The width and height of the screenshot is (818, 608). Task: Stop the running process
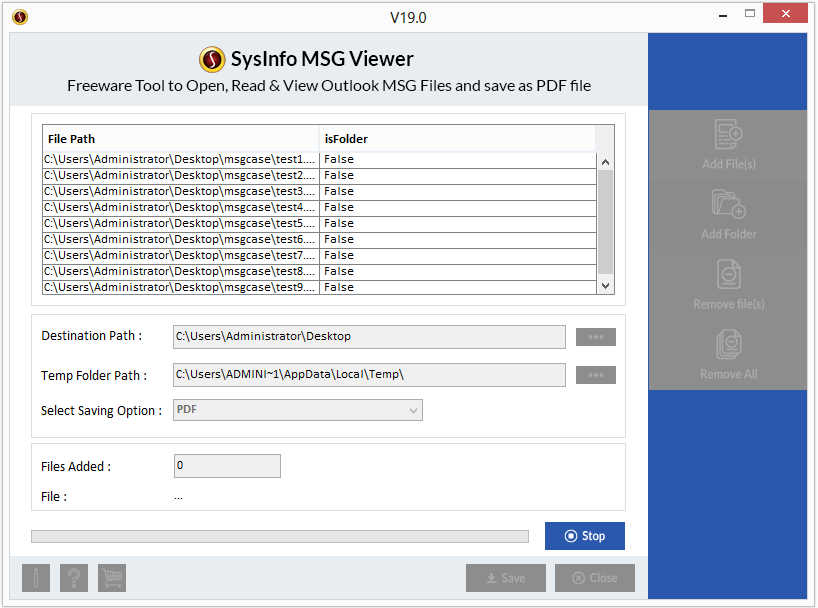pyautogui.click(x=585, y=536)
